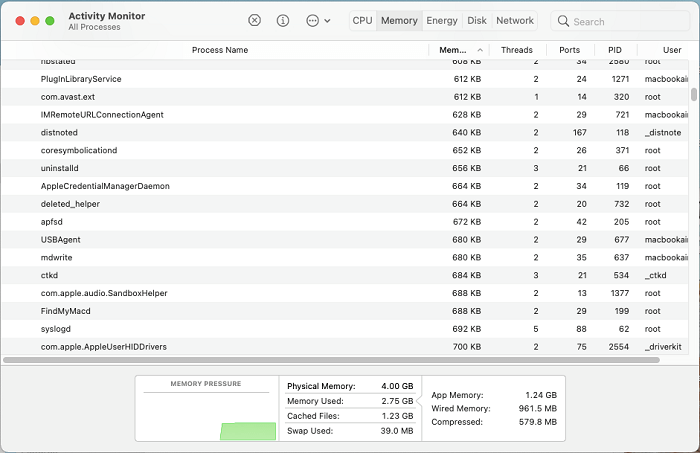Screen dimensions: 700x453
Task: Click the search magnifier icon
Action: [x=563, y=21]
